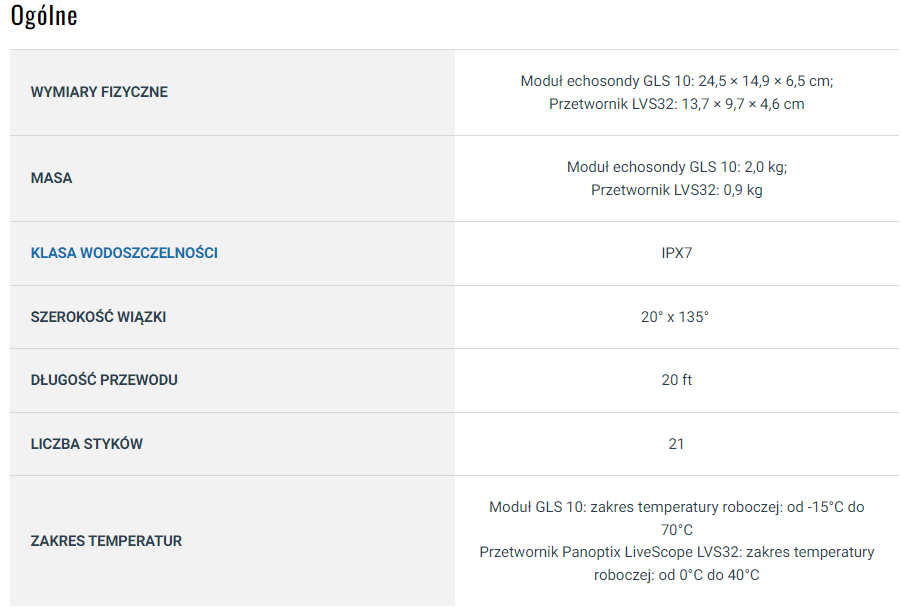Select the standalone 70°C temperature line
This screenshot has width=902, height=610.
click(x=676, y=530)
